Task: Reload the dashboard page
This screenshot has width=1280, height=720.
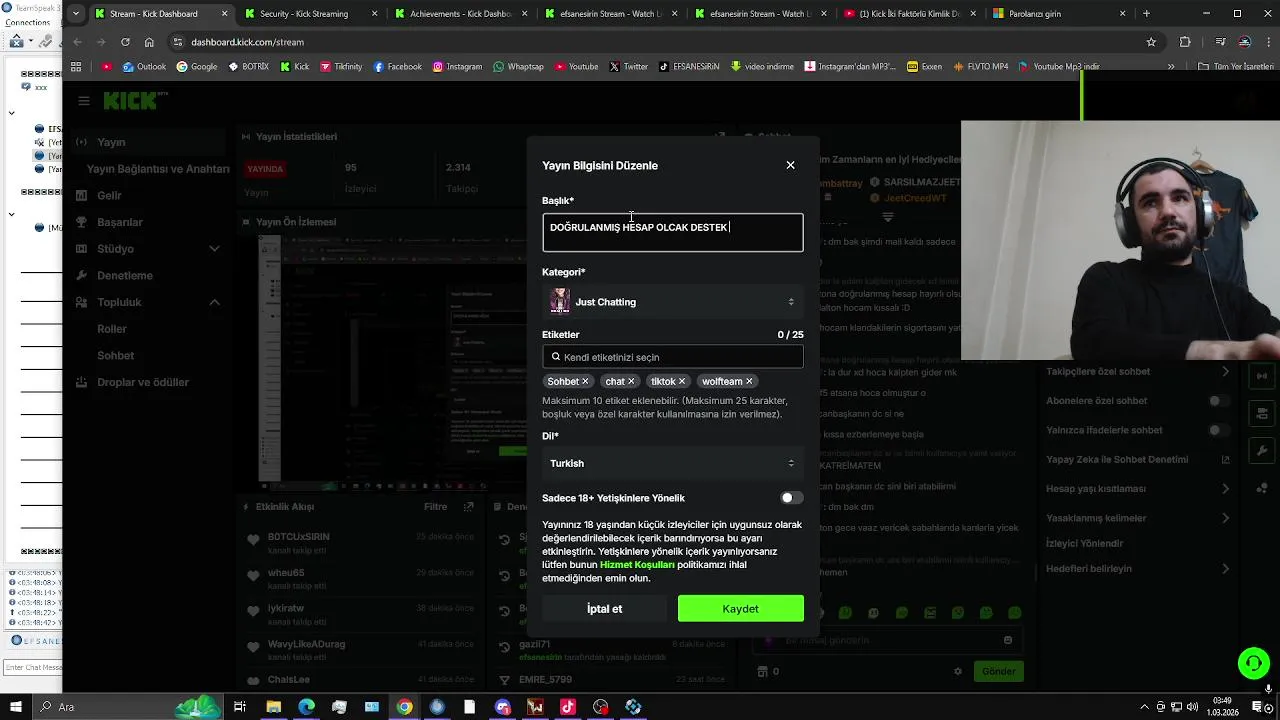Action: (125, 42)
